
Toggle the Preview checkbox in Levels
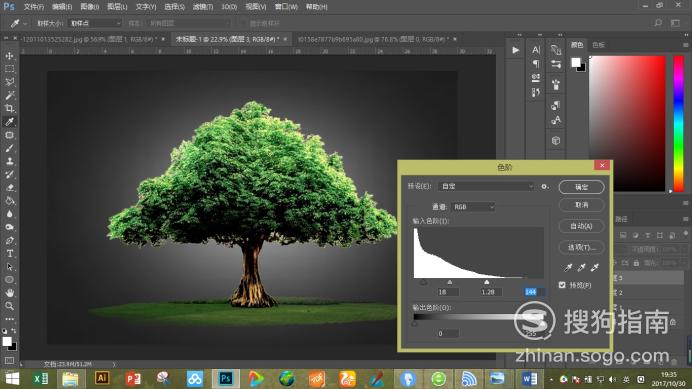point(562,285)
